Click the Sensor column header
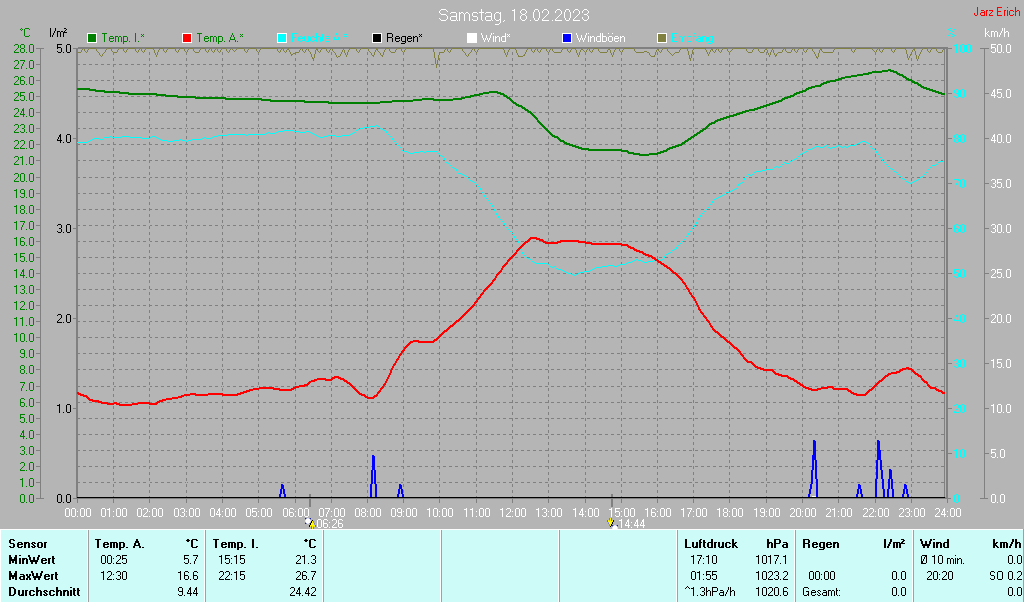This screenshot has height=602, width=1024. point(28,544)
